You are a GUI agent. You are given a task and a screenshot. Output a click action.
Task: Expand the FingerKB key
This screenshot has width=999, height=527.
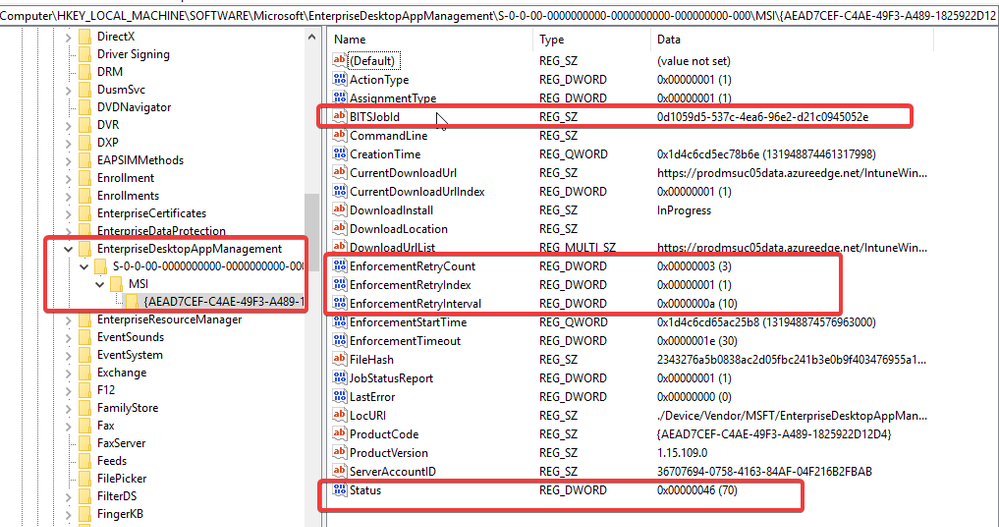pos(68,514)
